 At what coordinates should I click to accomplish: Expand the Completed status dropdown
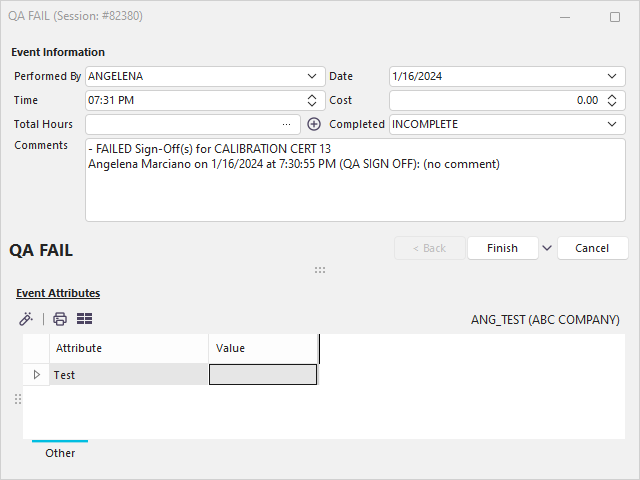[x=612, y=124]
